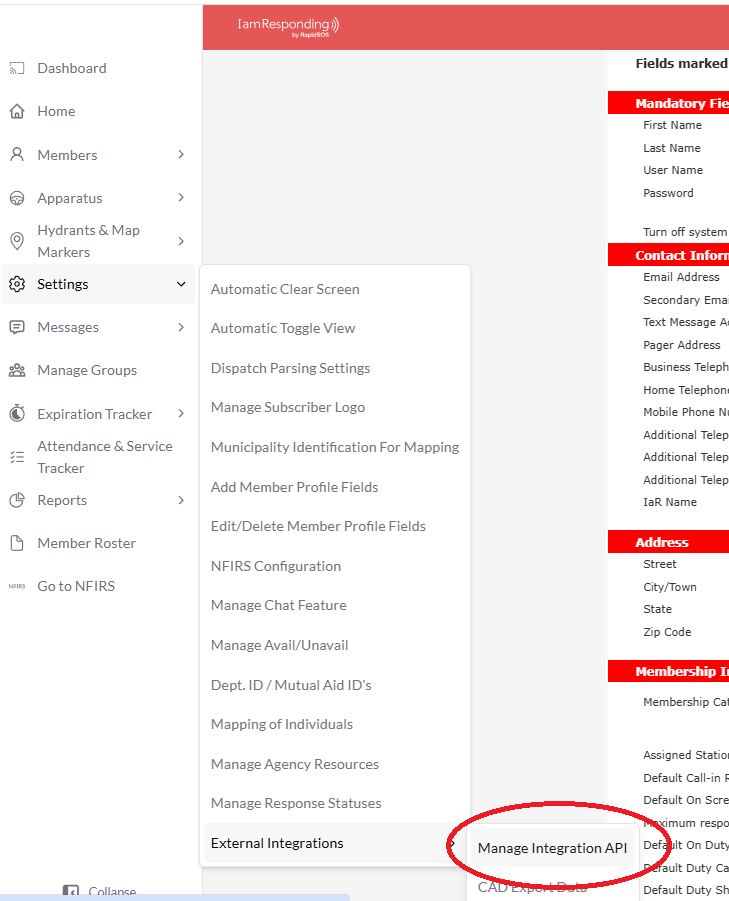Click the Settings sidebar label

(63, 284)
